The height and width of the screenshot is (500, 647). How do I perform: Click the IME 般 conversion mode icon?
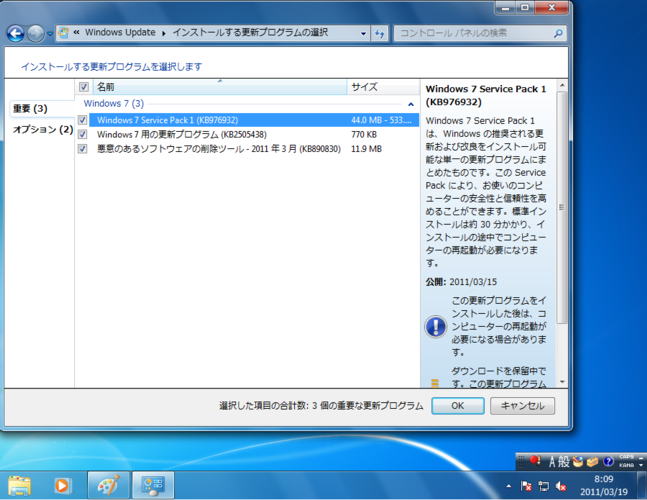(x=563, y=462)
